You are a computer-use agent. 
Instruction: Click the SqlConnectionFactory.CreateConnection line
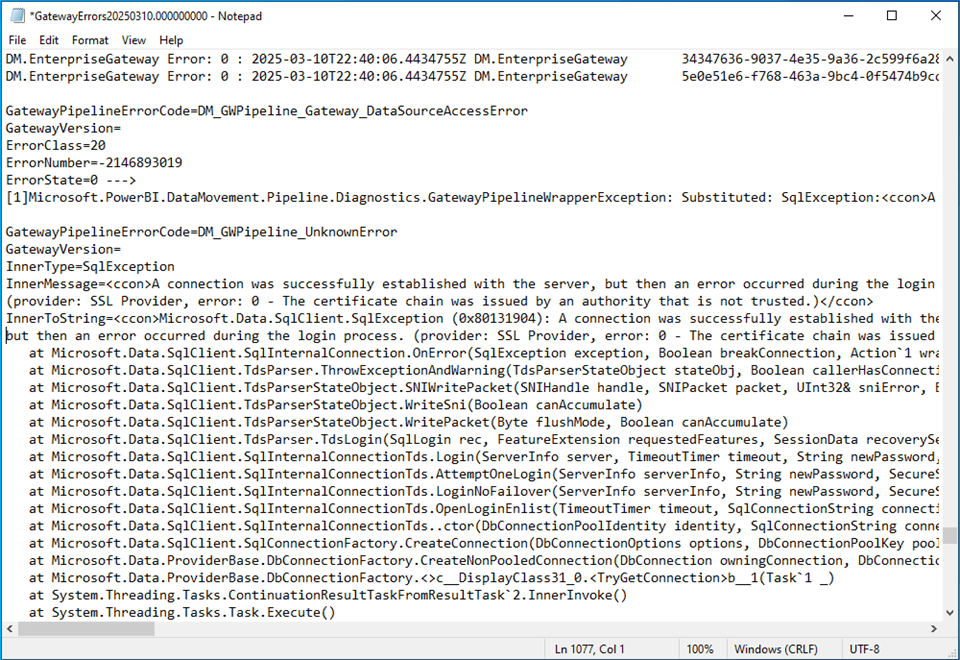coord(483,543)
